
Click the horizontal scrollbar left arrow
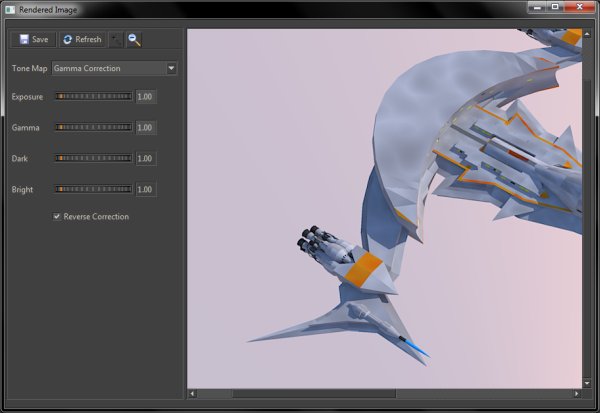tap(193, 394)
